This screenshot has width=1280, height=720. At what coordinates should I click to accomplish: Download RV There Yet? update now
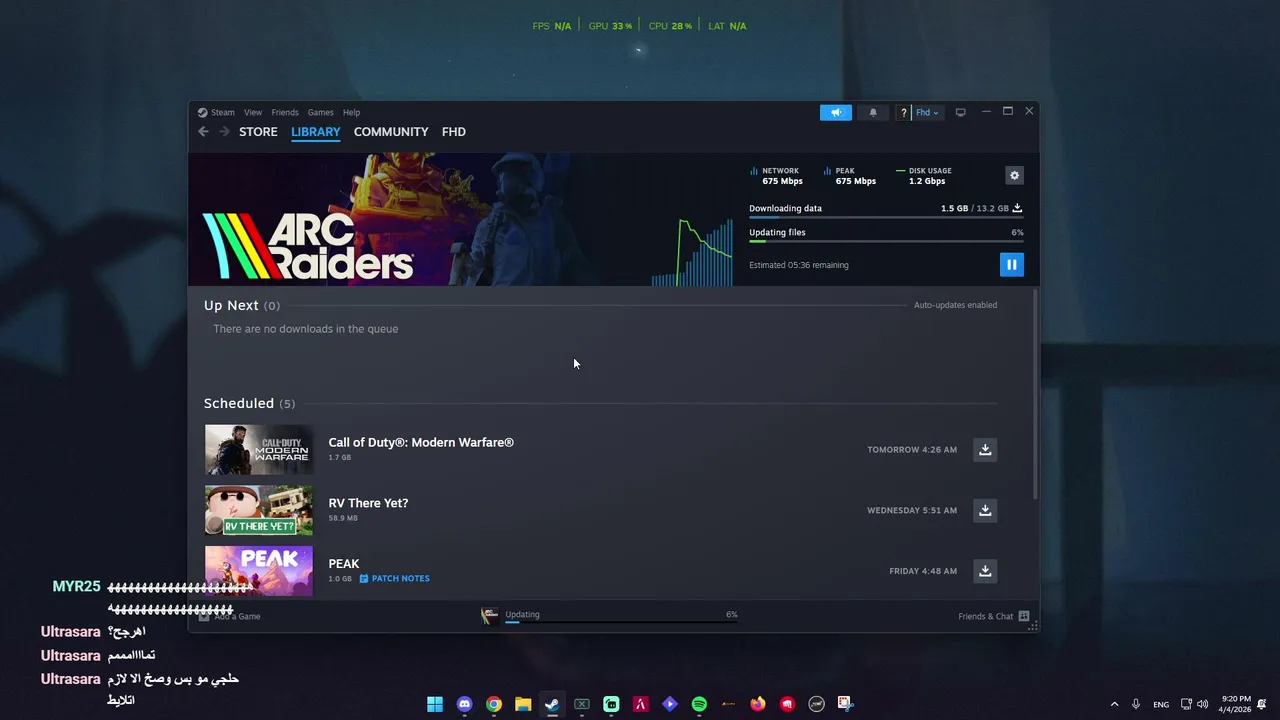[x=985, y=510]
